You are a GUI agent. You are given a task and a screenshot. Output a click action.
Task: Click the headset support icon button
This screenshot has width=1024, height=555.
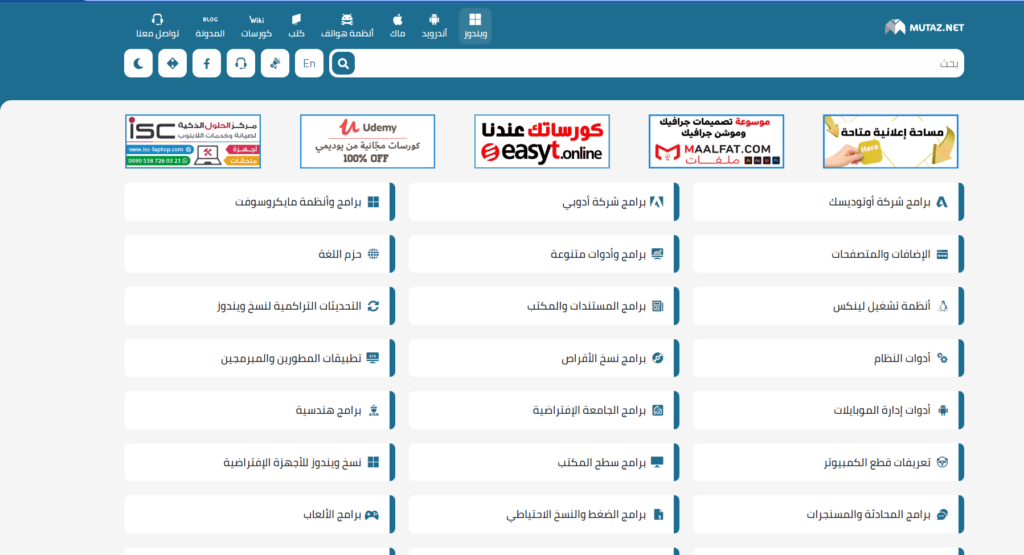click(240, 64)
